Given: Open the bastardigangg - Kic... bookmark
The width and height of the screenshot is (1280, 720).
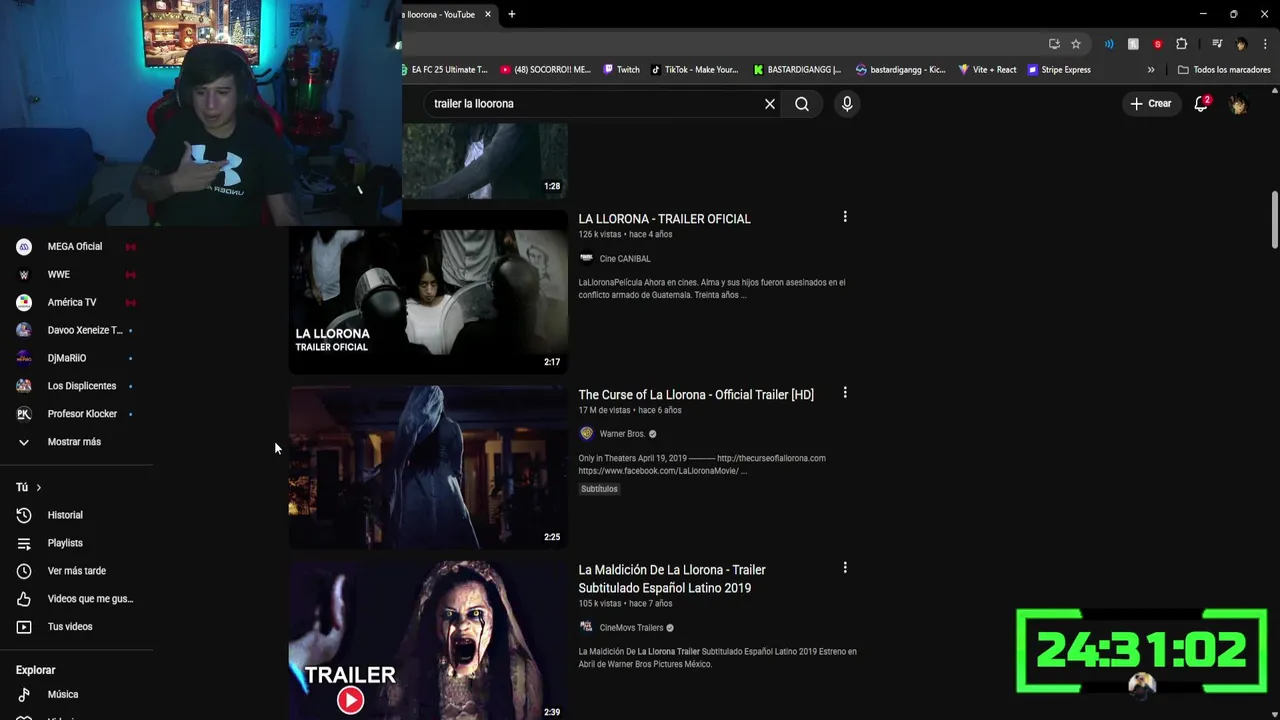Looking at the screenshot, I should pos(900,70).
